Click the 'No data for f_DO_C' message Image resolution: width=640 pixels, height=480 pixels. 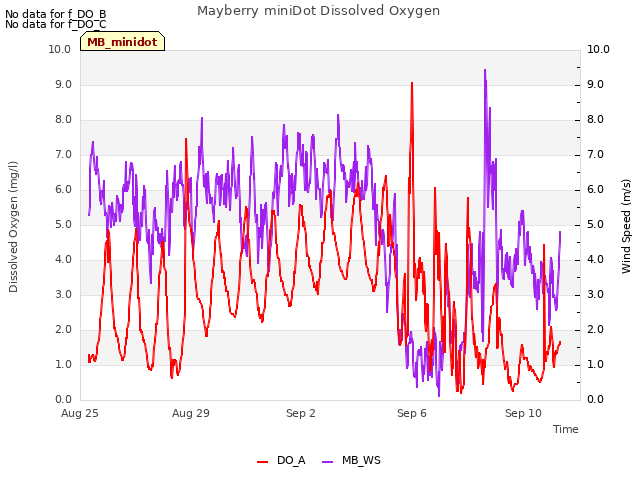tap(56, 24)
